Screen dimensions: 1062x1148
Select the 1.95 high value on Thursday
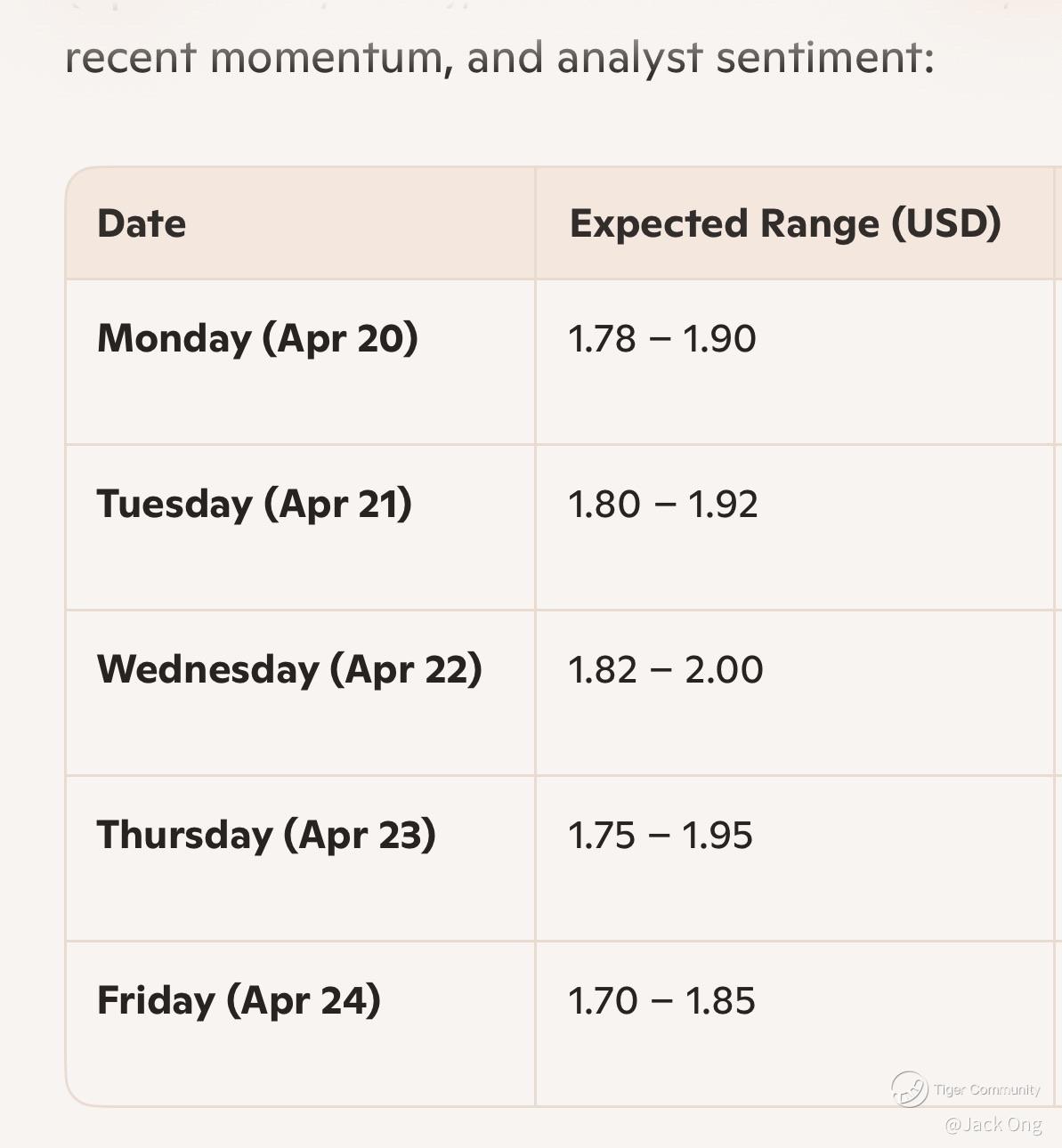click(x=717, y=836)
